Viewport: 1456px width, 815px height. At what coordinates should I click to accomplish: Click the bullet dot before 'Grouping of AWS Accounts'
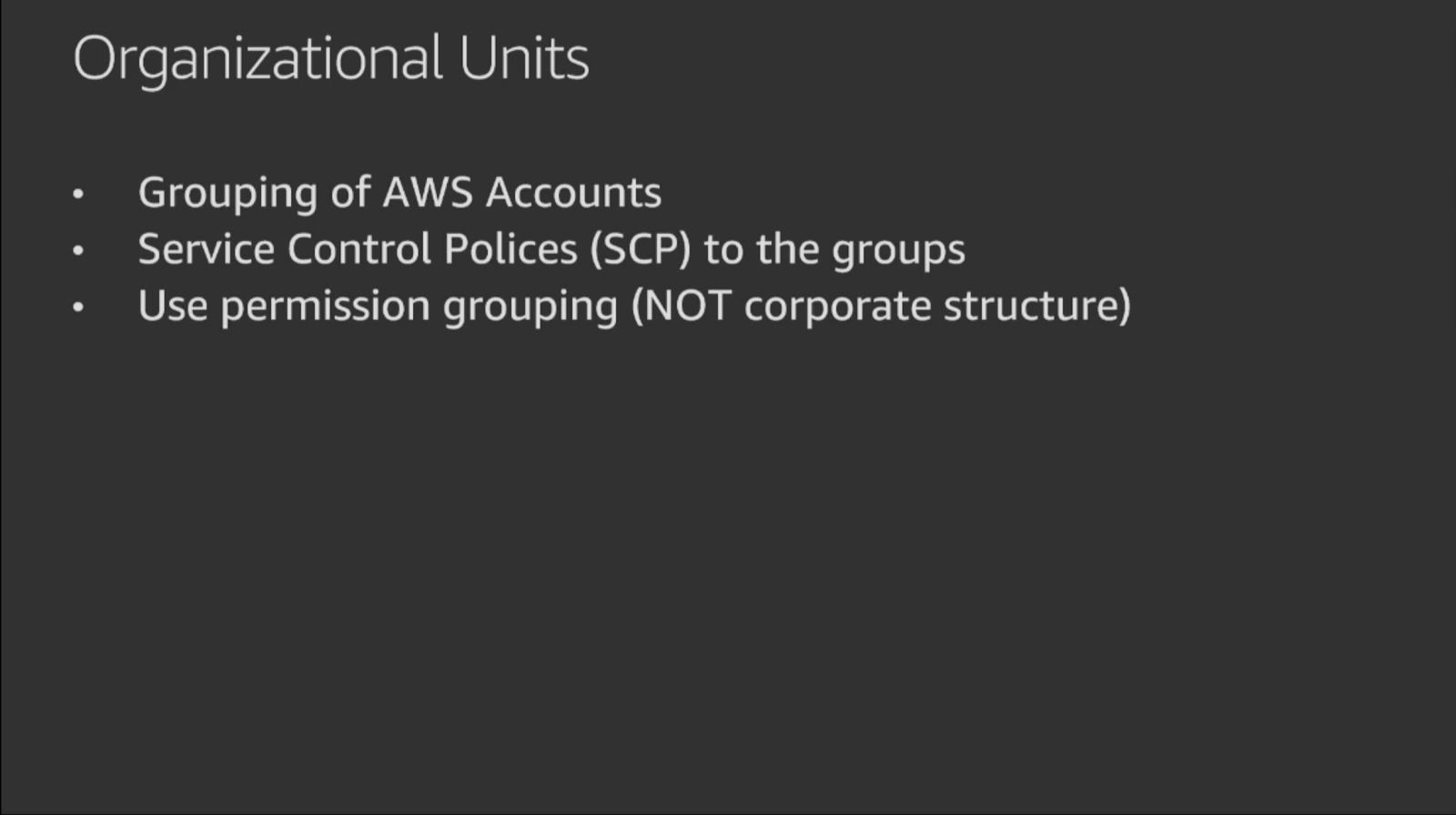click(x=78, y=193)
